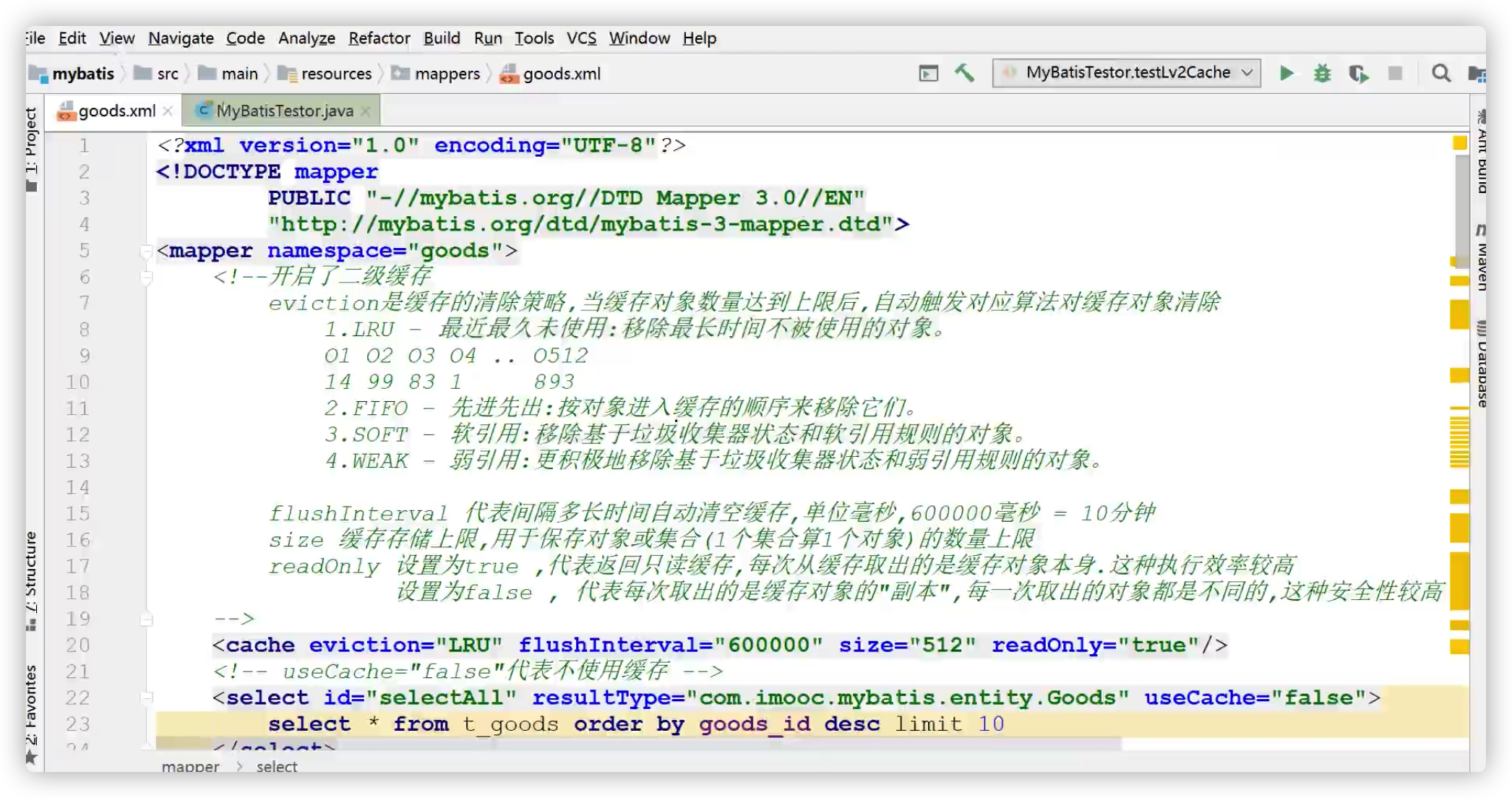Open the Refactor menu
Image resolution: width=1512 pixels, height=798 pixels.
point(379,38)
